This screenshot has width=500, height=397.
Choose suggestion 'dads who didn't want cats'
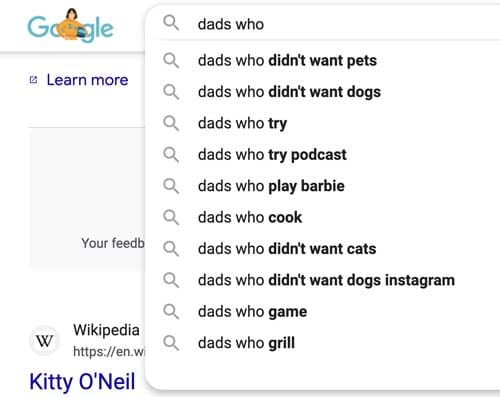tap(322, 249)
